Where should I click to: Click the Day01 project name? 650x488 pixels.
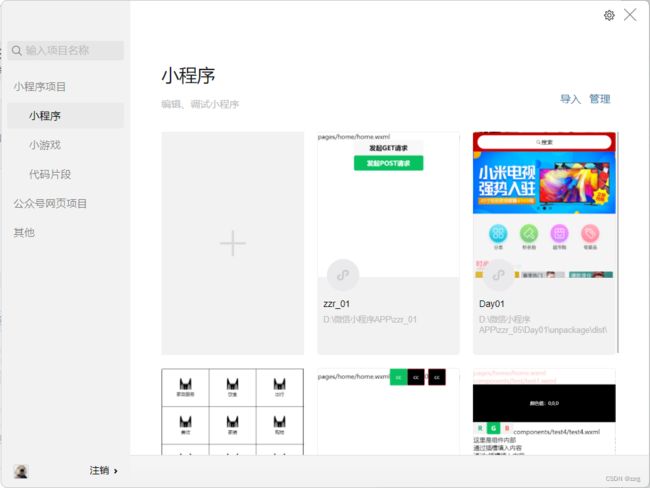click(492, 304)
